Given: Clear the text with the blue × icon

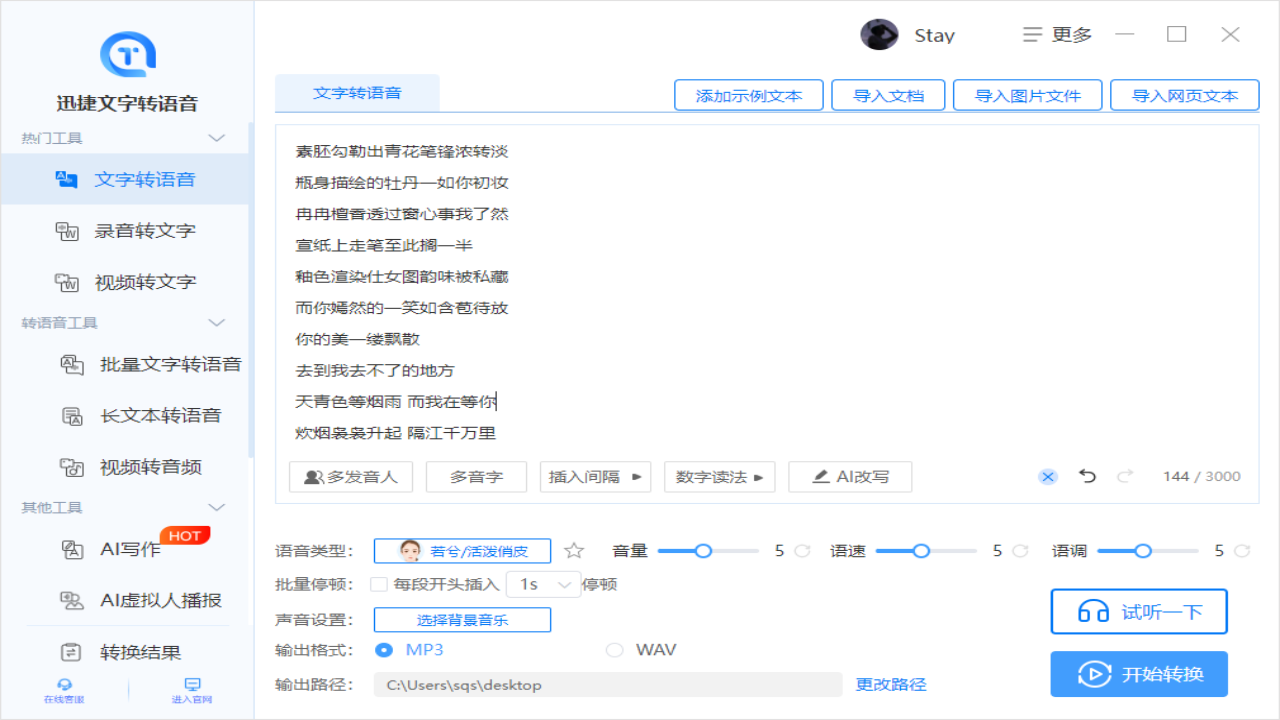Looking at the screenshot, I should point(1047,477).
